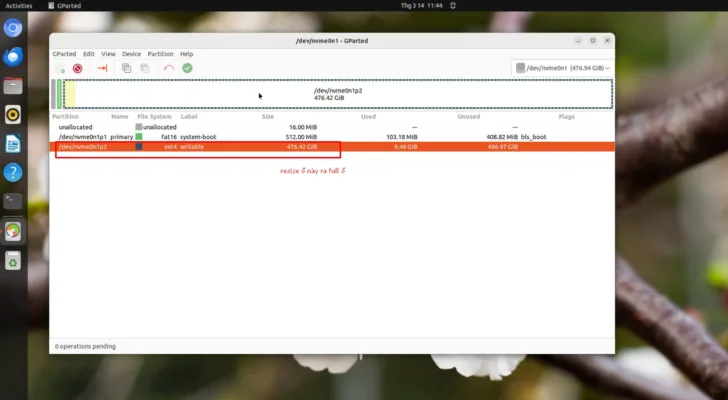Click the Flags column header
This screenshot has width=728, height=400.
click(566, 116)
